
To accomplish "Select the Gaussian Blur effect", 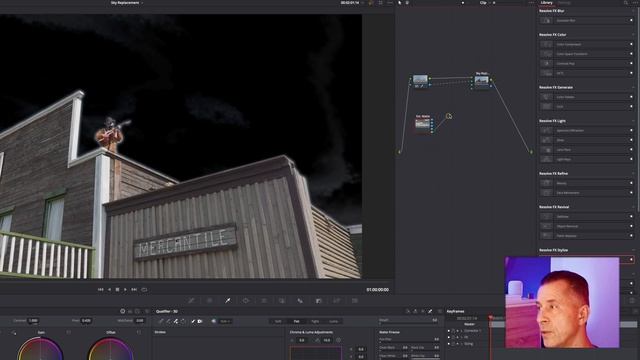I will 586,20.
